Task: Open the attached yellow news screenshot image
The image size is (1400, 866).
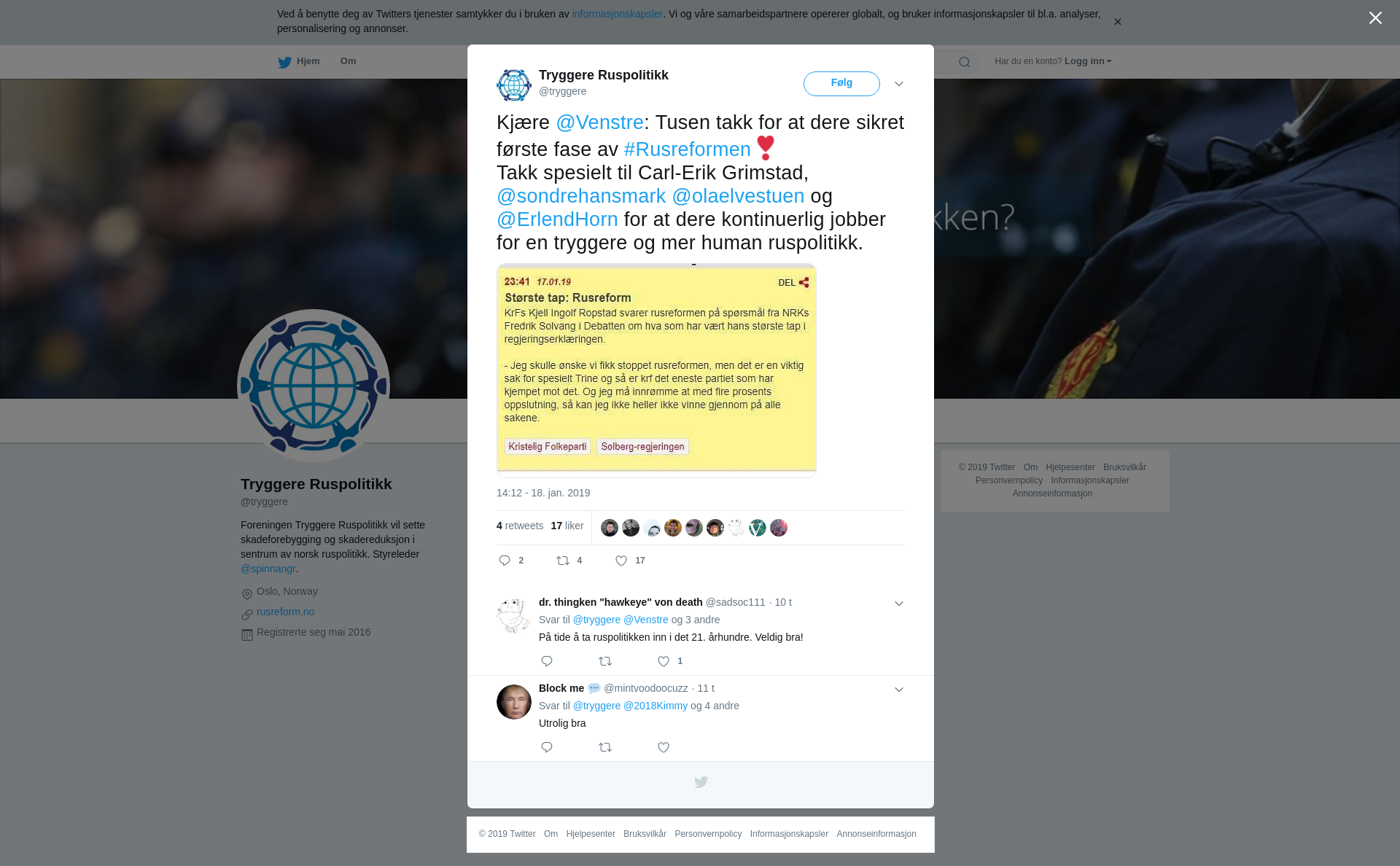Action: click(656, 370)
